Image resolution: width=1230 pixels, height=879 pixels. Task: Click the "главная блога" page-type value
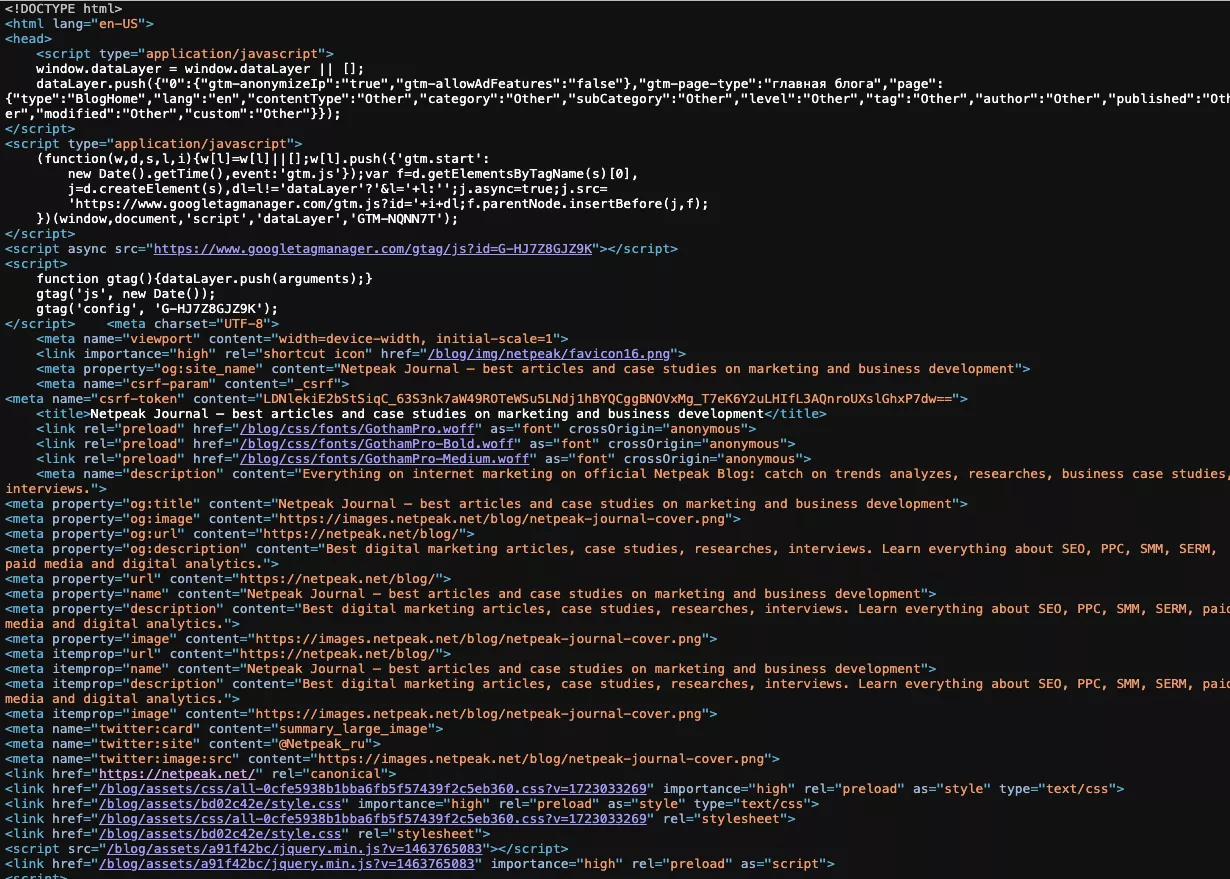817,84
